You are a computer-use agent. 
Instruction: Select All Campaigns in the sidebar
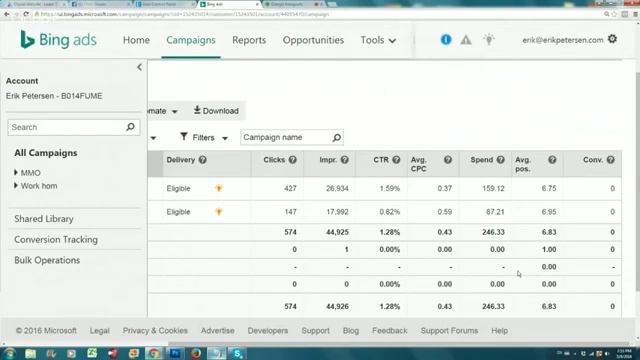[x=46, y=153]
